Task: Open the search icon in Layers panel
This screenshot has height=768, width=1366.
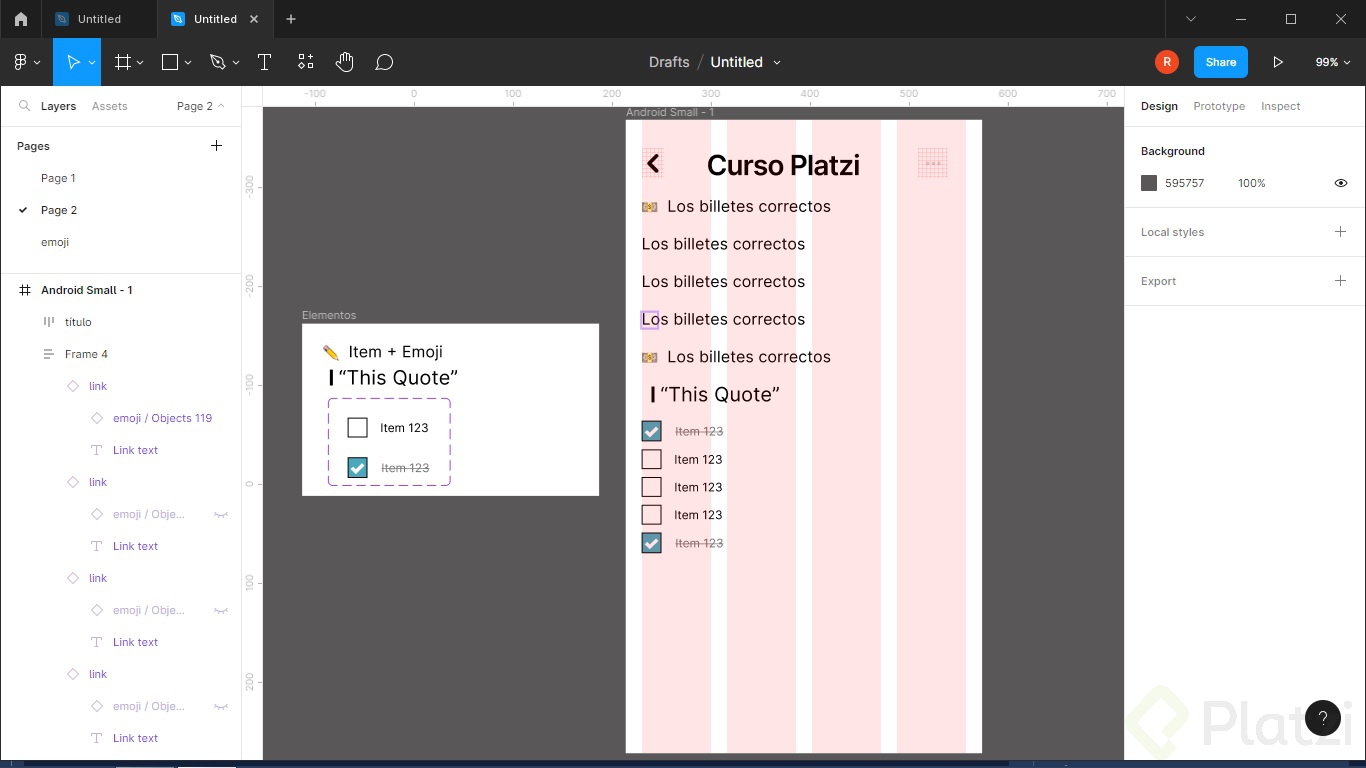Action: 24,106
